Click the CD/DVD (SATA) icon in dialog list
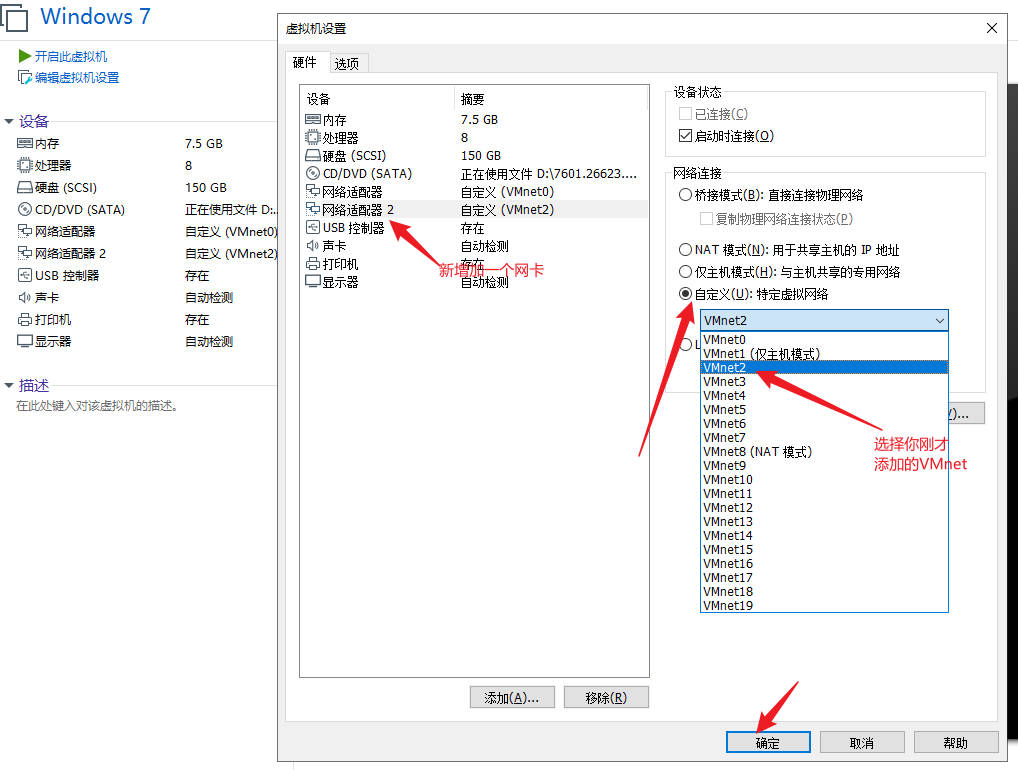Screen dimensions: 1018x770 pyautogui.click(x=312, y=173)
